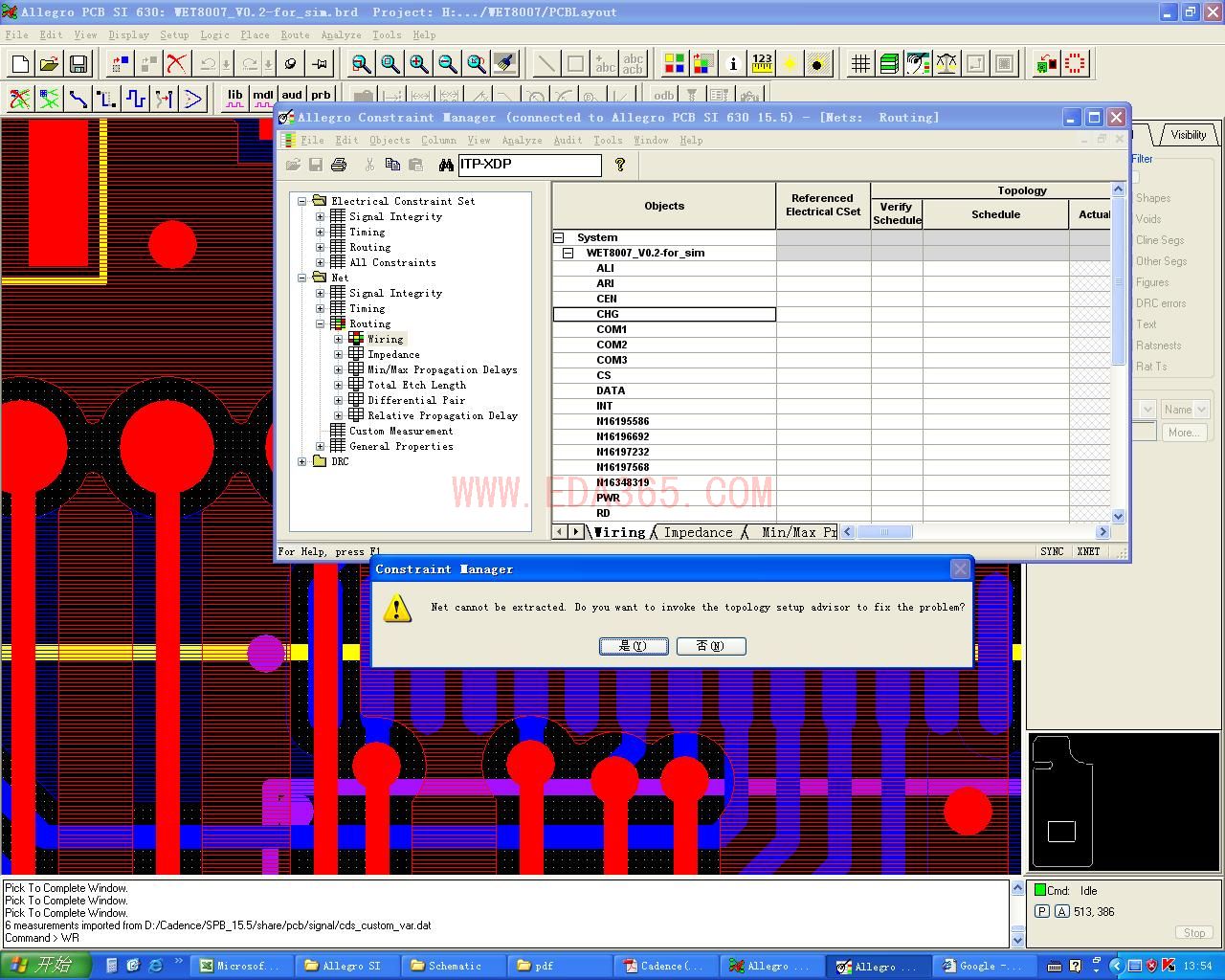Click the red X delete icon
Screen dimensions: 1225x980
pos(176,64)
